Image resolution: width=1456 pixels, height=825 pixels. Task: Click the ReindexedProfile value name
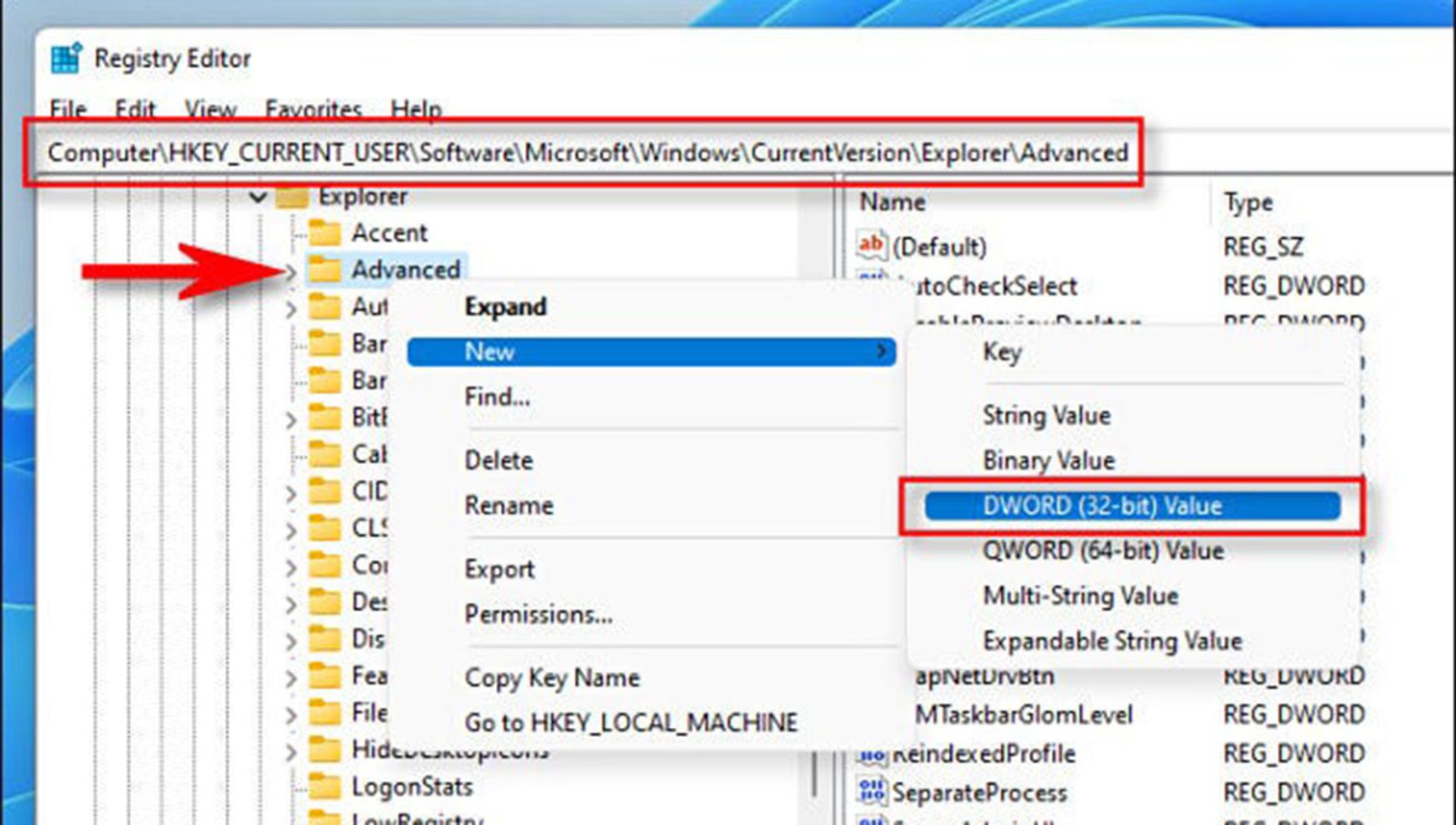click(984, 754)
